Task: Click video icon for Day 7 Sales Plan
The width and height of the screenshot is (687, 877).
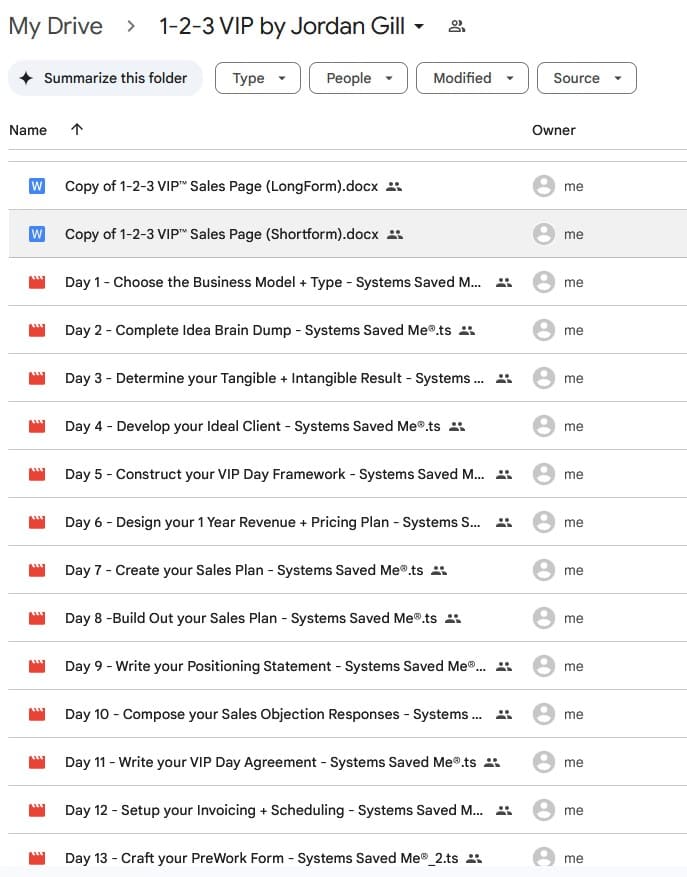Action: 38,570
